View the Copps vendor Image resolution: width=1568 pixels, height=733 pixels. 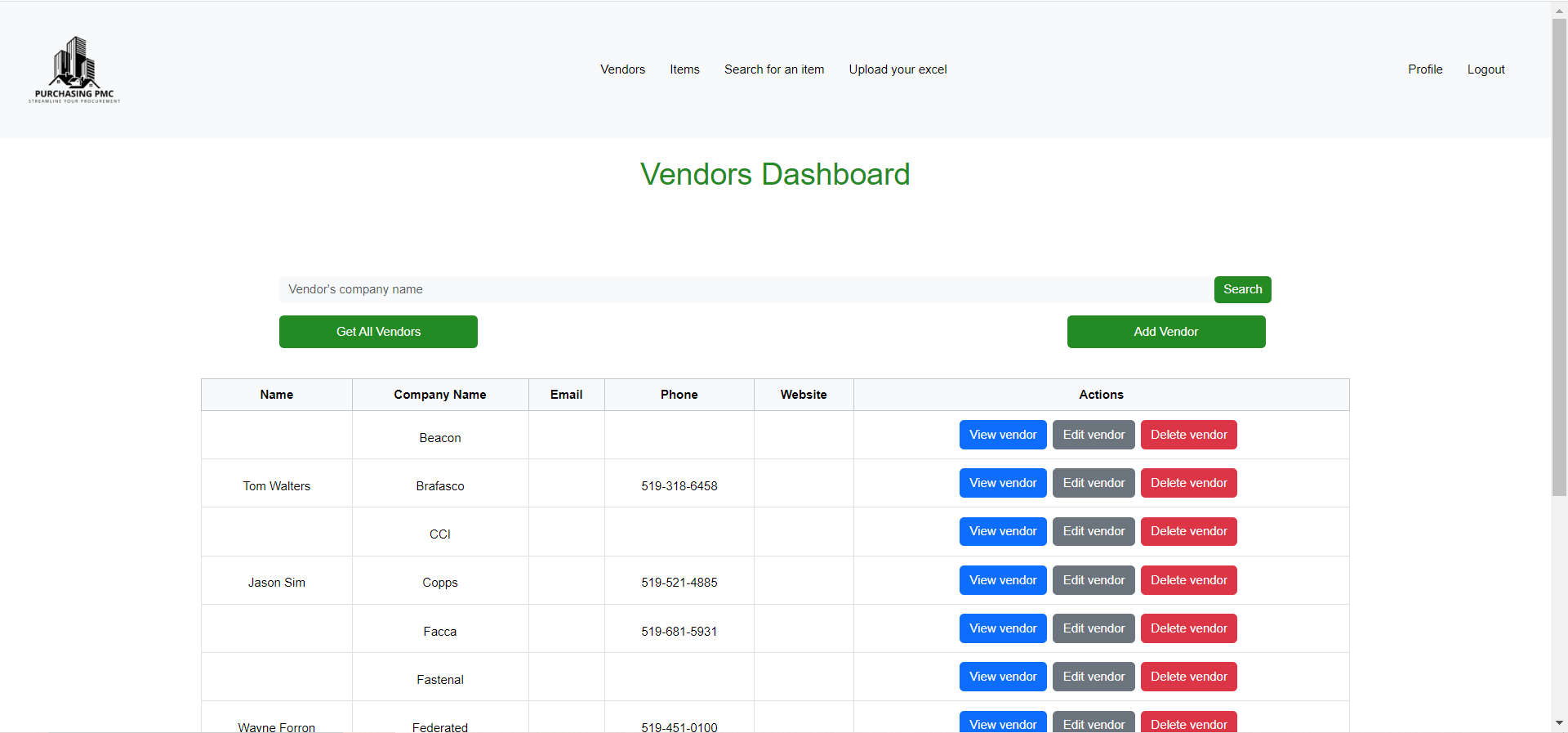pos(1002,580)
